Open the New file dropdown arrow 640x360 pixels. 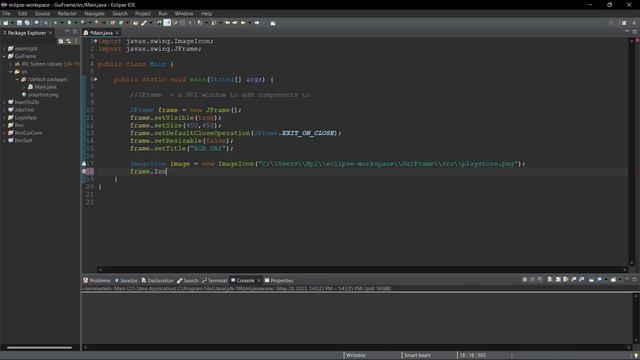tap(12, 23)
